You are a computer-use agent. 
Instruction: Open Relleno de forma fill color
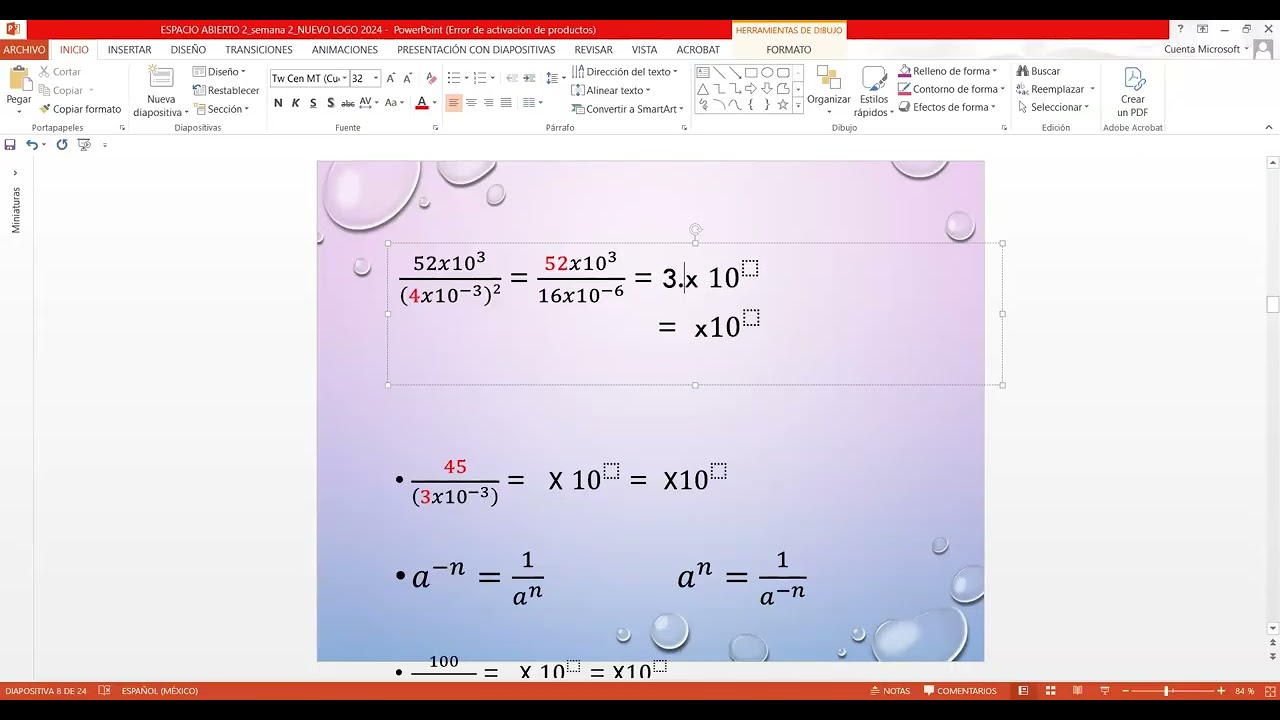pos(947,71)
